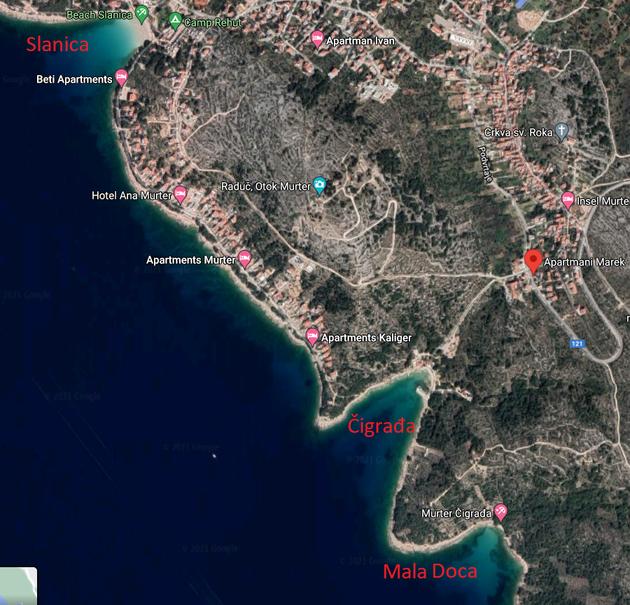Select the Raduč, Otok Murter place label
The image size is (630, 605).
pos(266,186)
